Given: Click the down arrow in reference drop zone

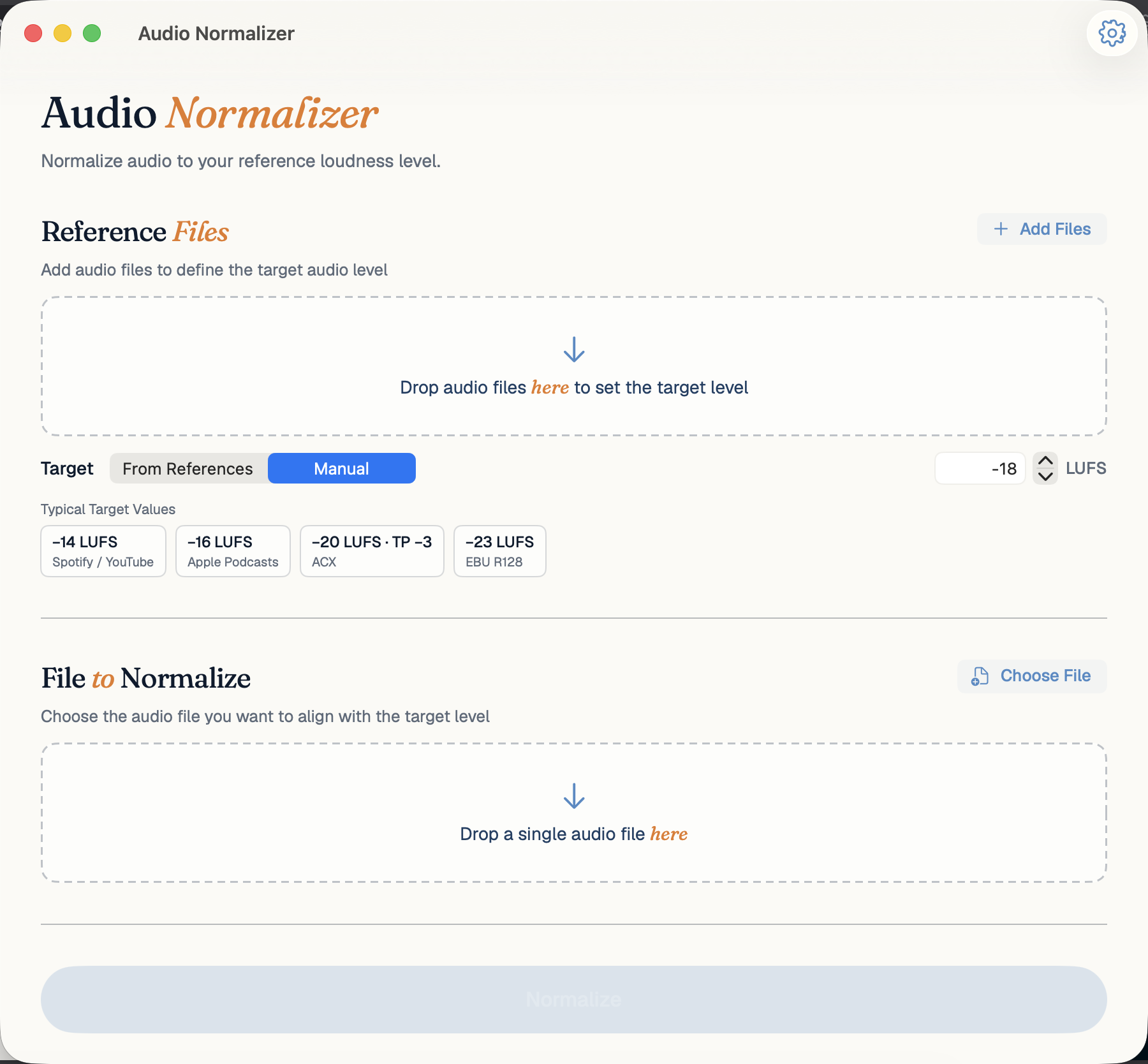Looking at the screenshot, I should (x=574, y=350).
